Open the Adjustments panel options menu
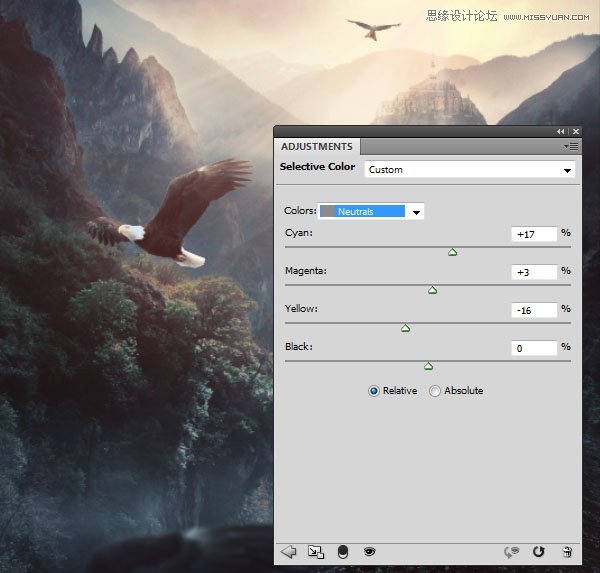 click(x=571, y=147)
